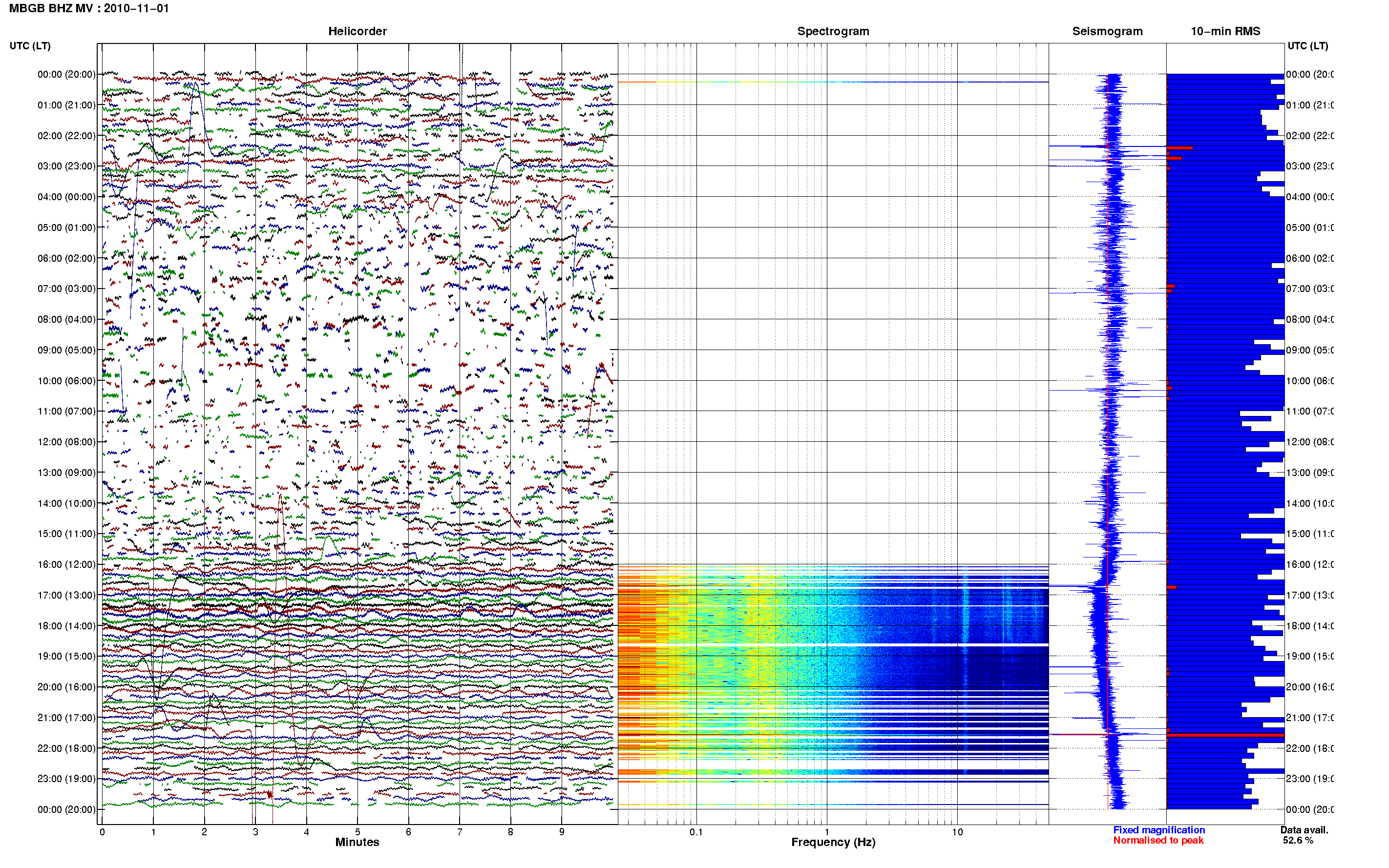Viewport: 1389px width, 868px height.
Task: Click the '18:00 (14:00)' left time label
Action: 66,626
